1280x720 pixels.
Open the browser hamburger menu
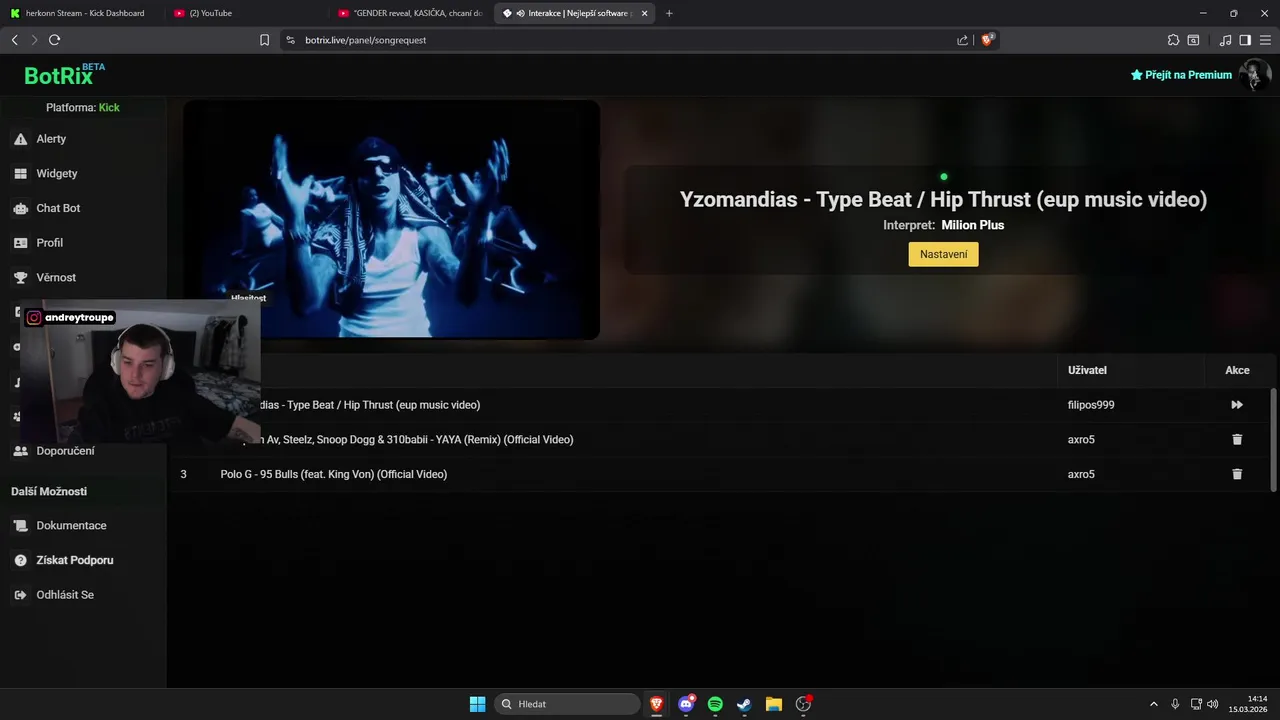click(x=1265, y=40)
